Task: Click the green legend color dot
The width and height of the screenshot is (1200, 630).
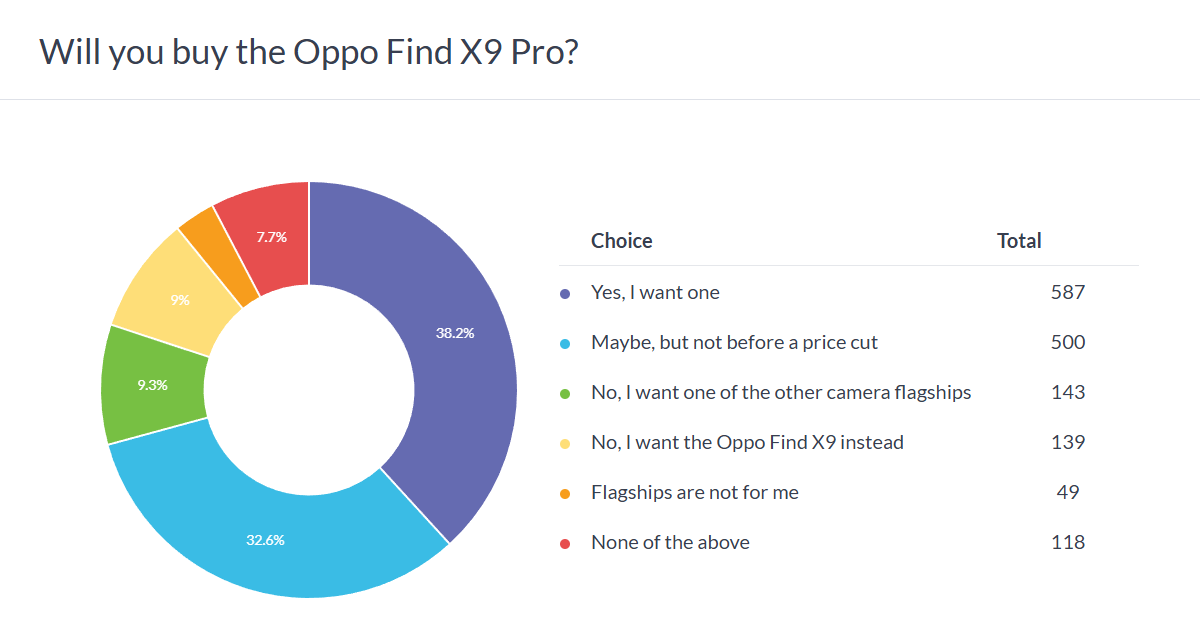Action: pos(565,394)
